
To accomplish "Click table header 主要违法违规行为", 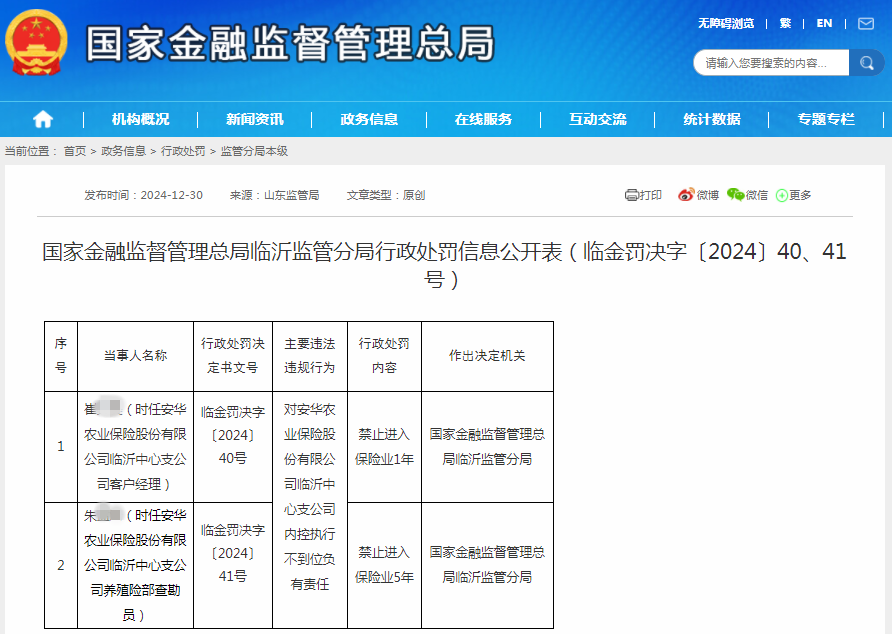I will pyautogui.click(x=309, y=356).
